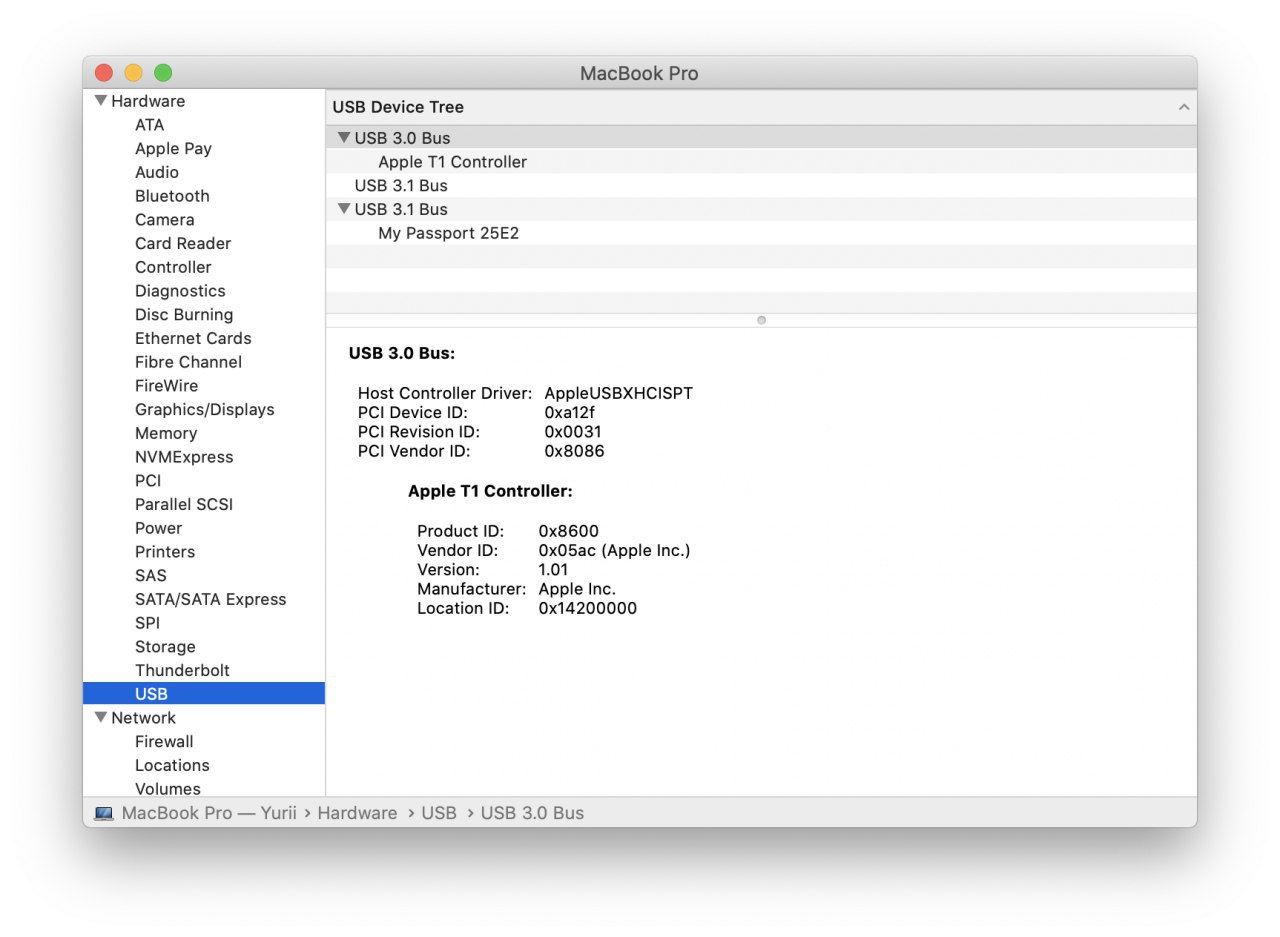1280x937 pixels.
Task: Select FireWire in the sidebar
Action: click(167, 386)
